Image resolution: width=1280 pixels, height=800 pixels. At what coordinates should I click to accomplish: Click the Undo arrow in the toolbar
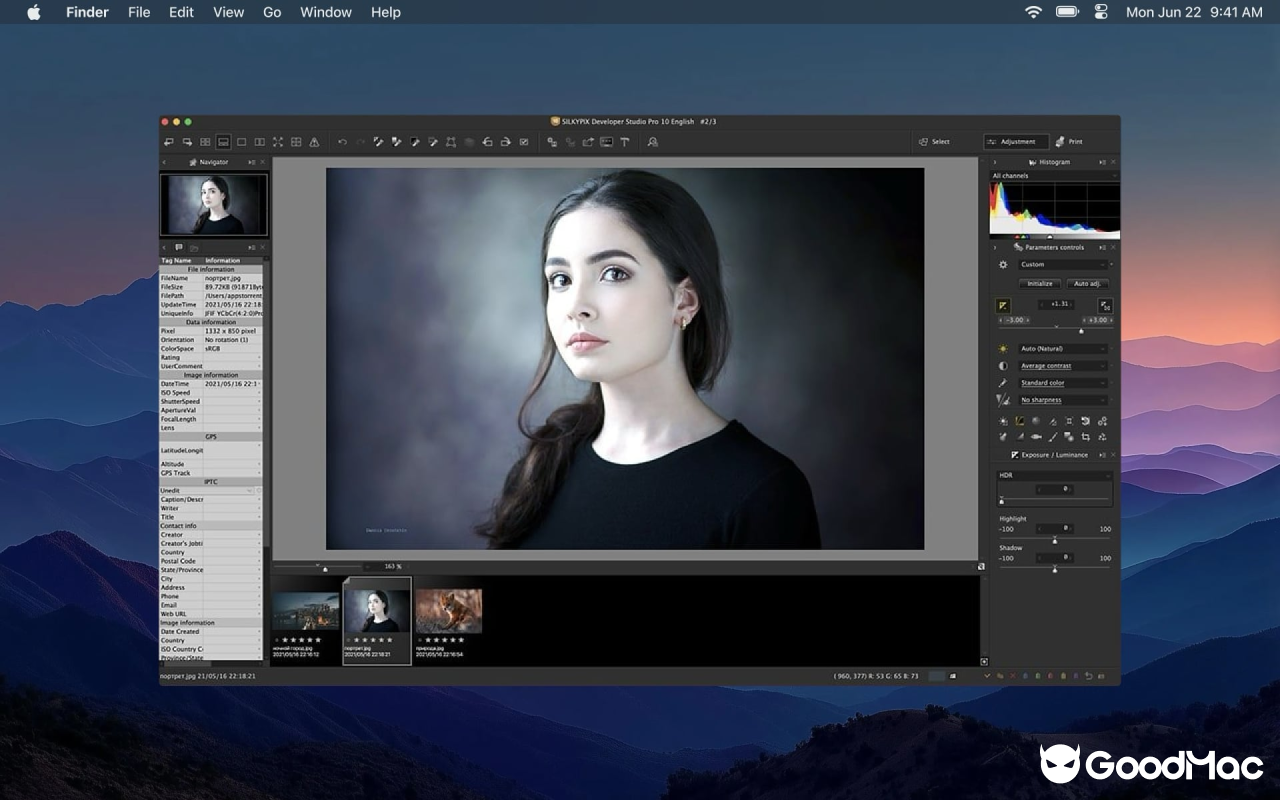click(x=342, y=142)
